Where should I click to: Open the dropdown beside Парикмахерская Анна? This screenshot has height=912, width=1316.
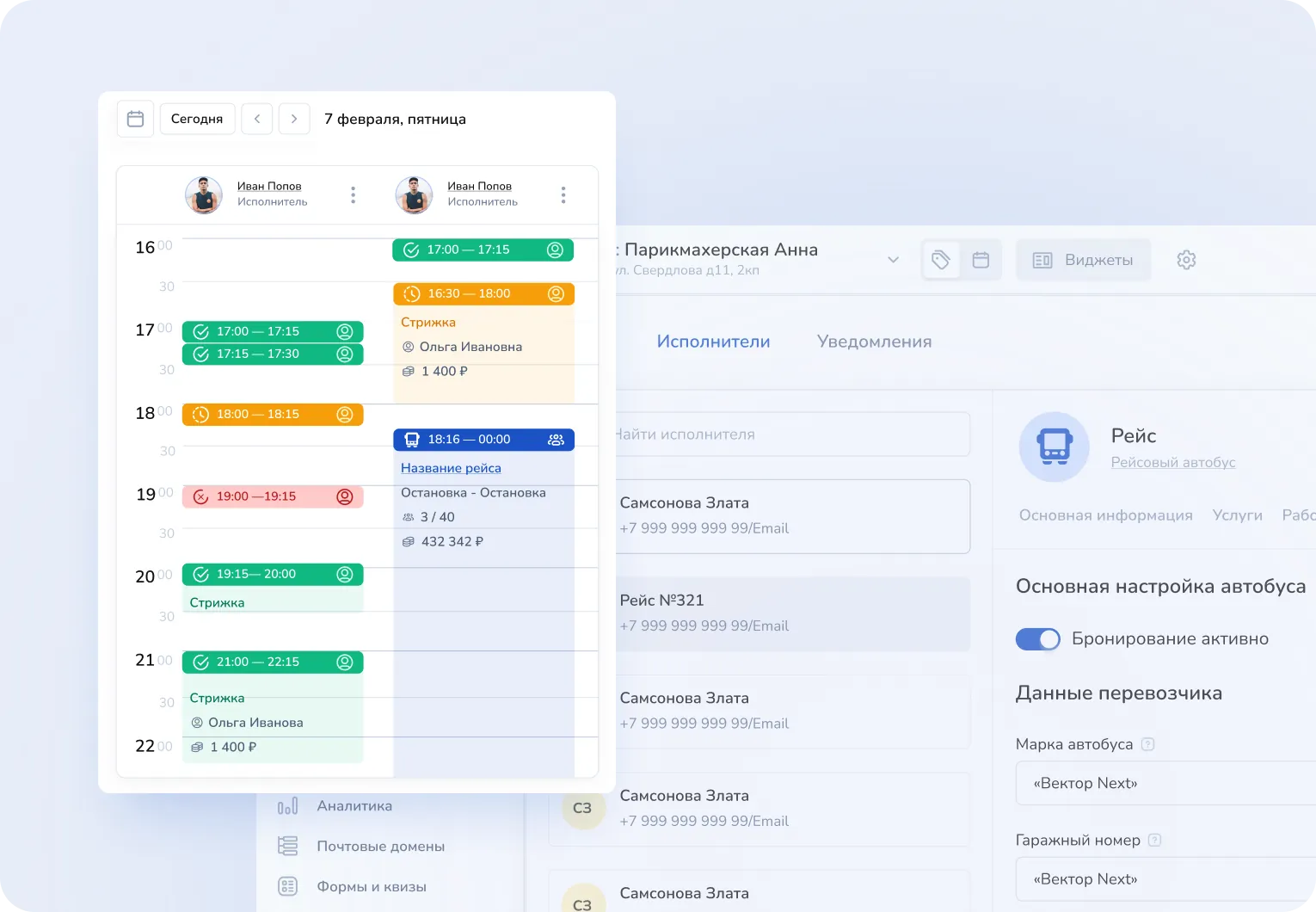(894, 259)
